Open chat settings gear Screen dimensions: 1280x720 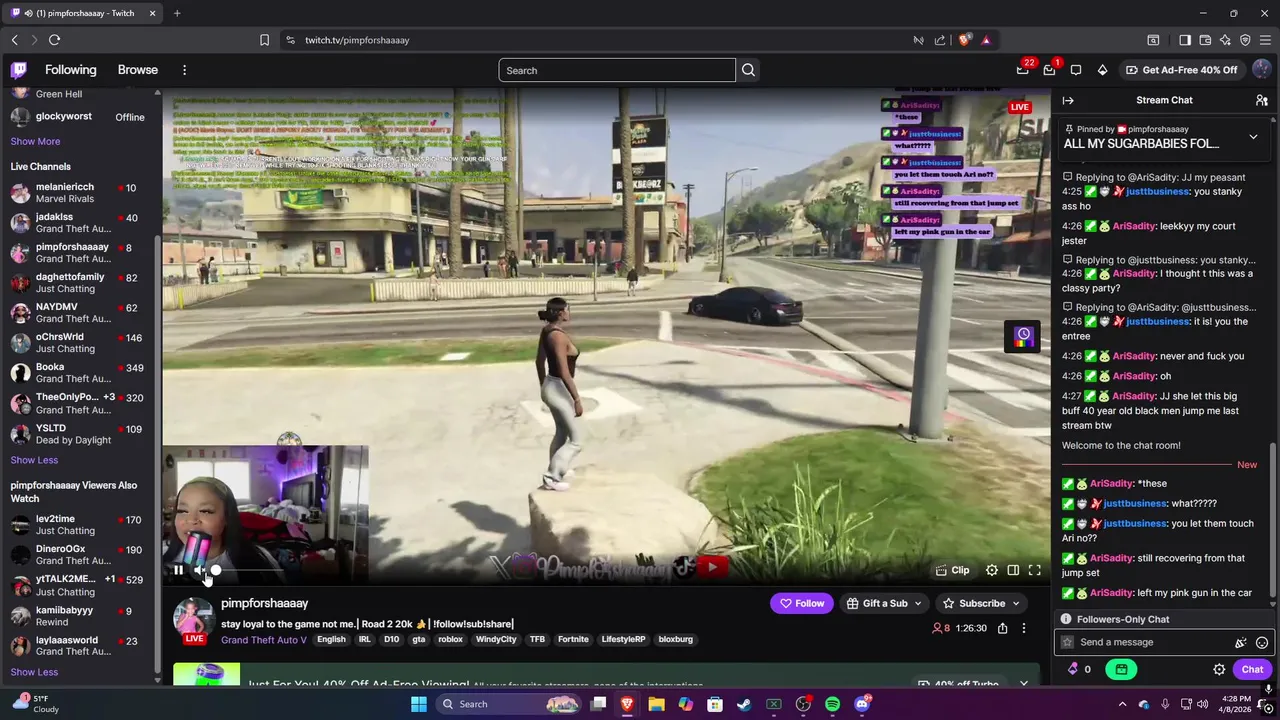tap(1219, 670)
